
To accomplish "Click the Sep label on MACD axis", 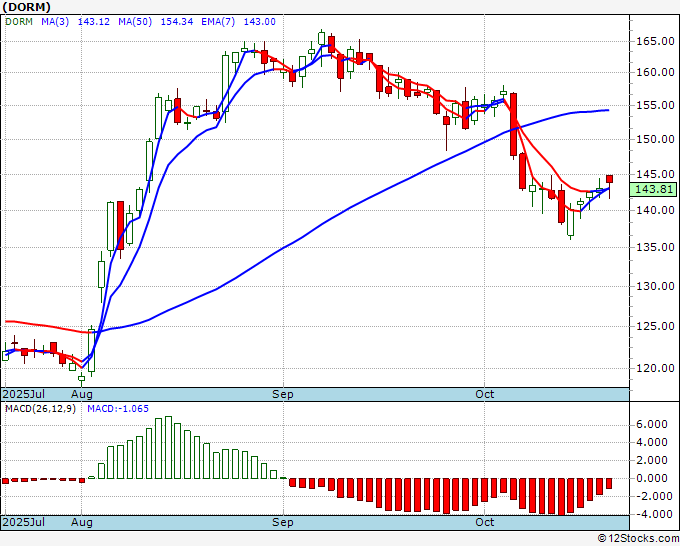I will [283, 522].
